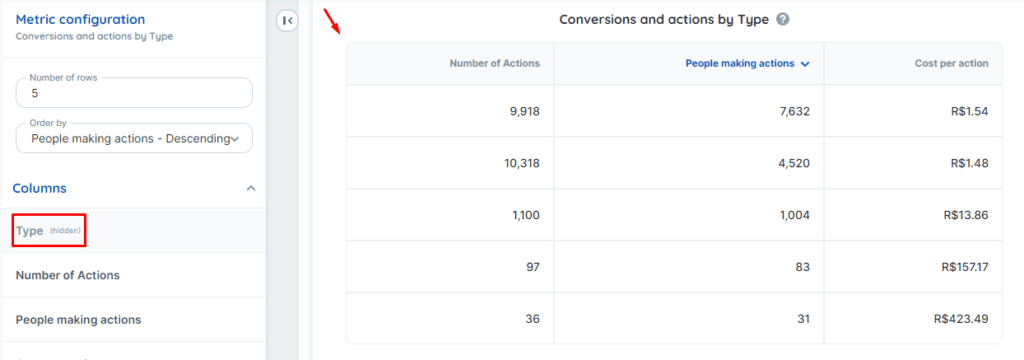Select the 1,100 actions cell
The width and height of the screenshot is (1024, 360).
pyautogui.click(x=450, y=214)
